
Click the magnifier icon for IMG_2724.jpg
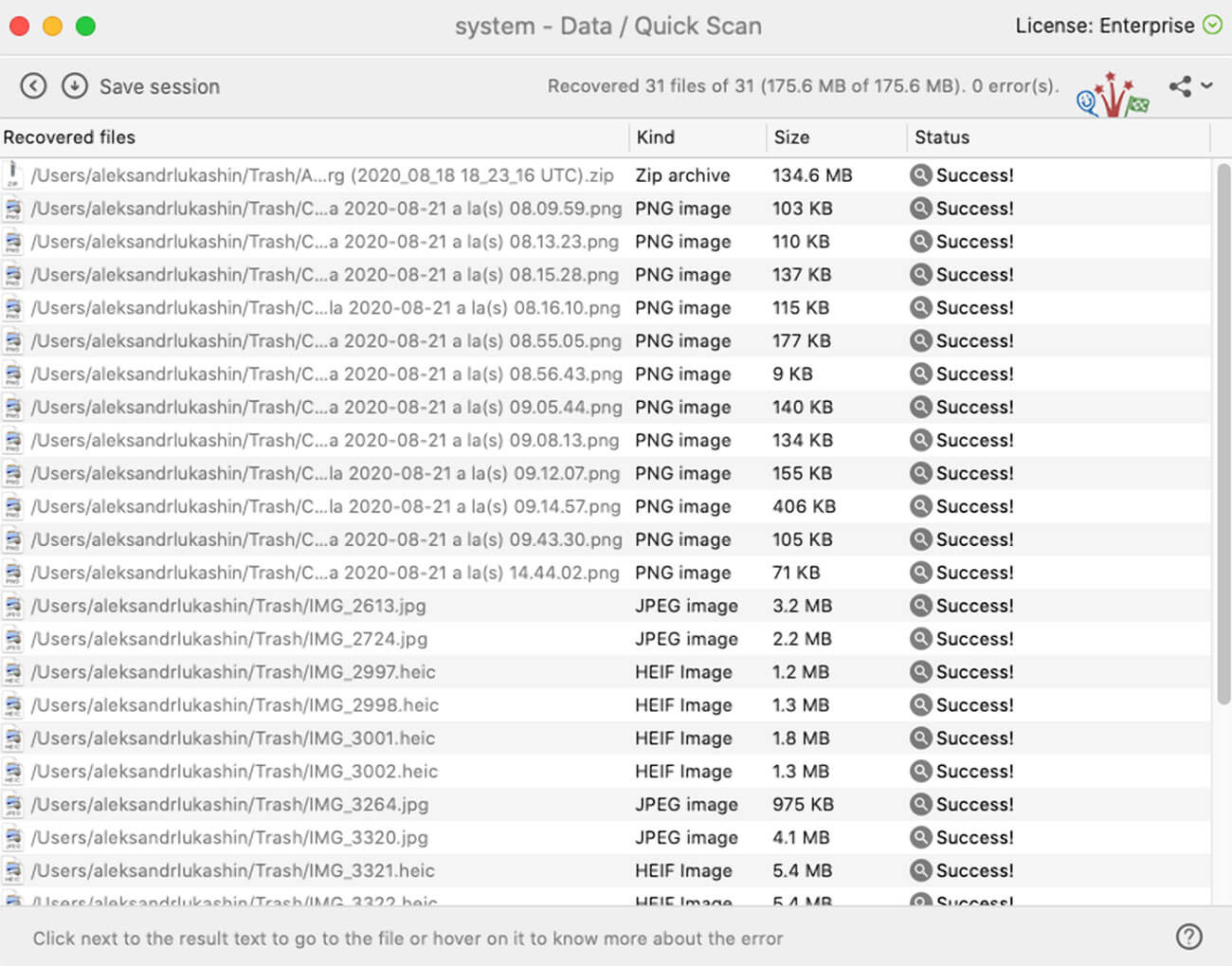pos(920,638)
